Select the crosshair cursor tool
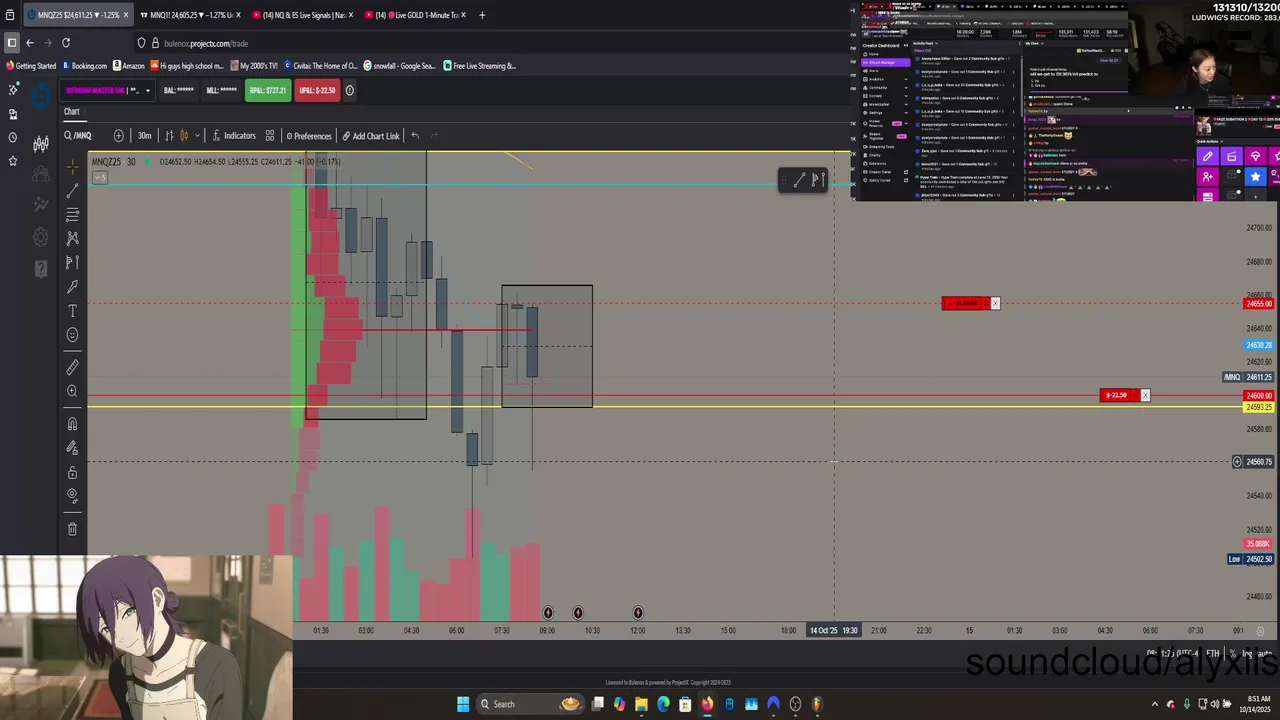 click(x=72, y=167)
